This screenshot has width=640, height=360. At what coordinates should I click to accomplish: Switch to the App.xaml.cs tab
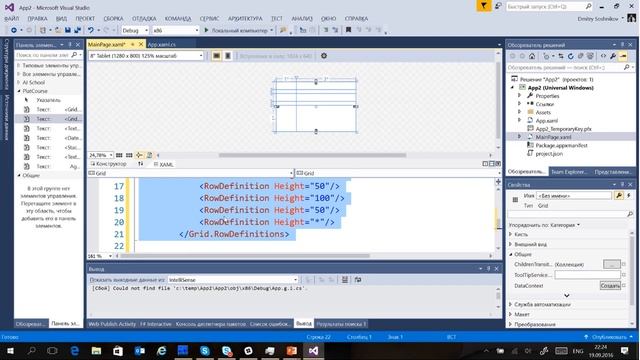(162, 44)
